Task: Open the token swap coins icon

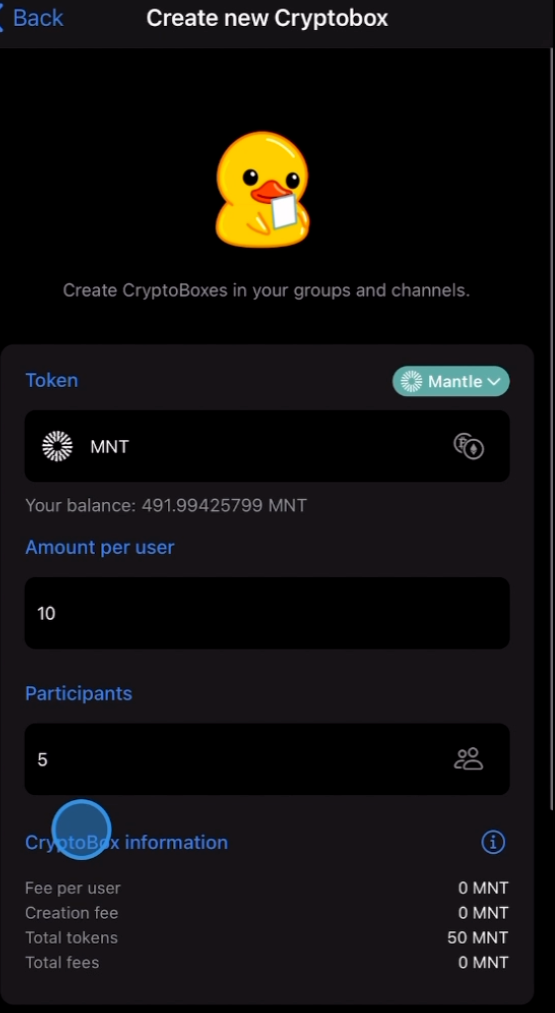Action: click(x=469, y=446)
